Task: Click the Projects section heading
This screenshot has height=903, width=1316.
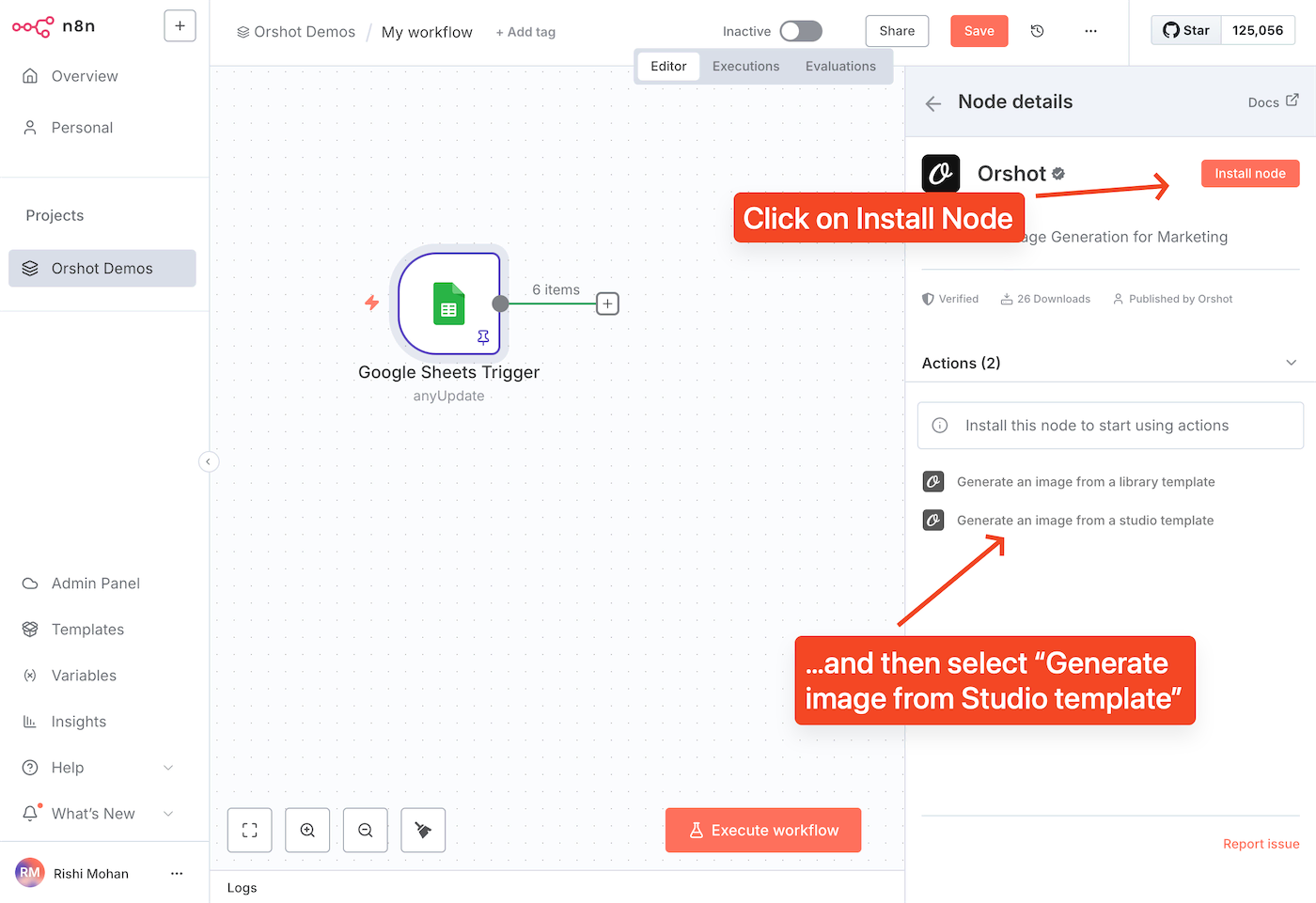Action: pyautogui.click(x=55, y=216)
